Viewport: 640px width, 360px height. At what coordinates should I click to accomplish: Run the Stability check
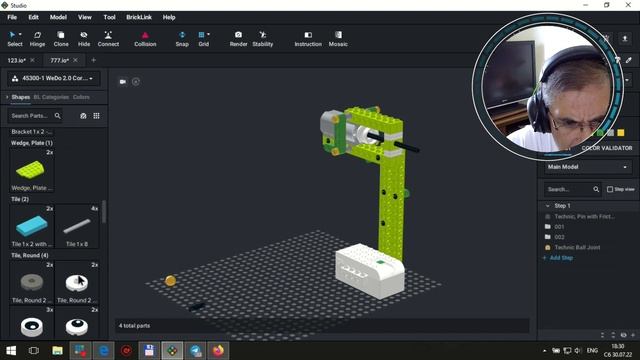[262, 39]
